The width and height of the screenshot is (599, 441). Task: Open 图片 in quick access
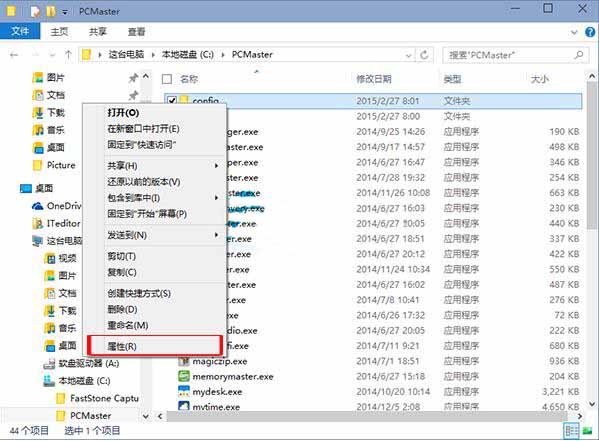point(55,78)
